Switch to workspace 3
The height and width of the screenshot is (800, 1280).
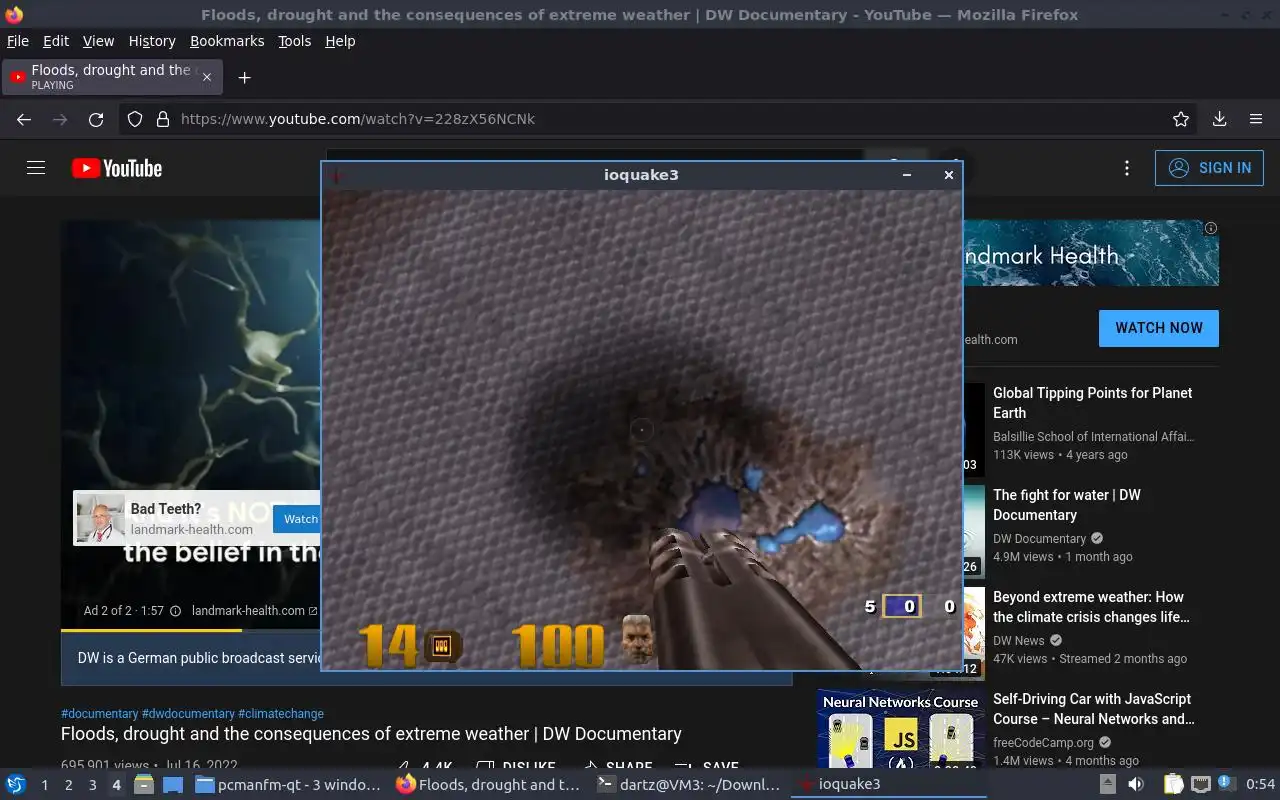[x=92, y=785]
